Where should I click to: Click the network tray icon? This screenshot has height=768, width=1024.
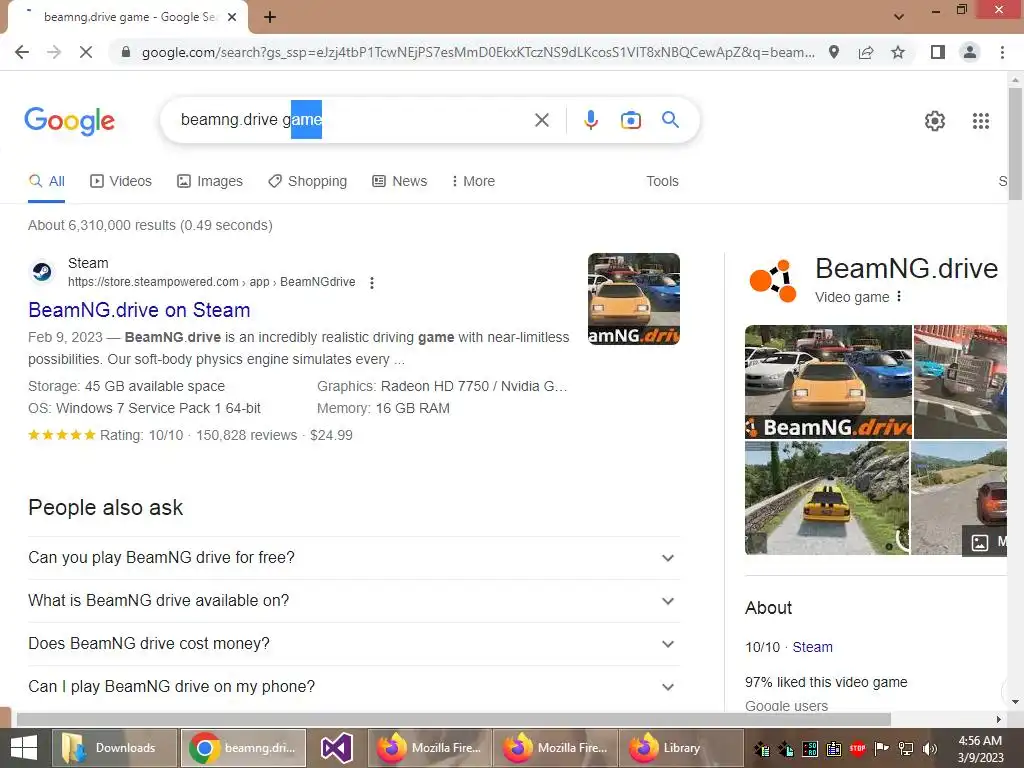(906, 749)
